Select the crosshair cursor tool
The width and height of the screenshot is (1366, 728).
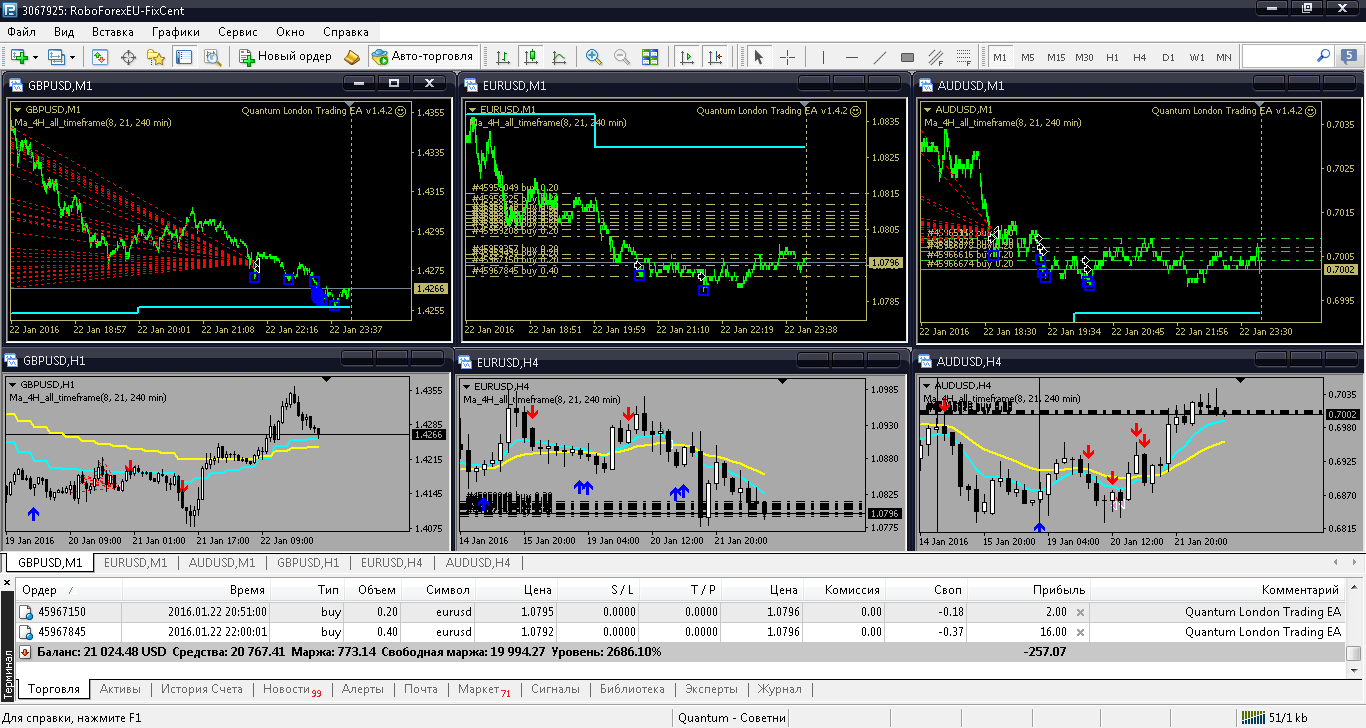tap(787, 57)
